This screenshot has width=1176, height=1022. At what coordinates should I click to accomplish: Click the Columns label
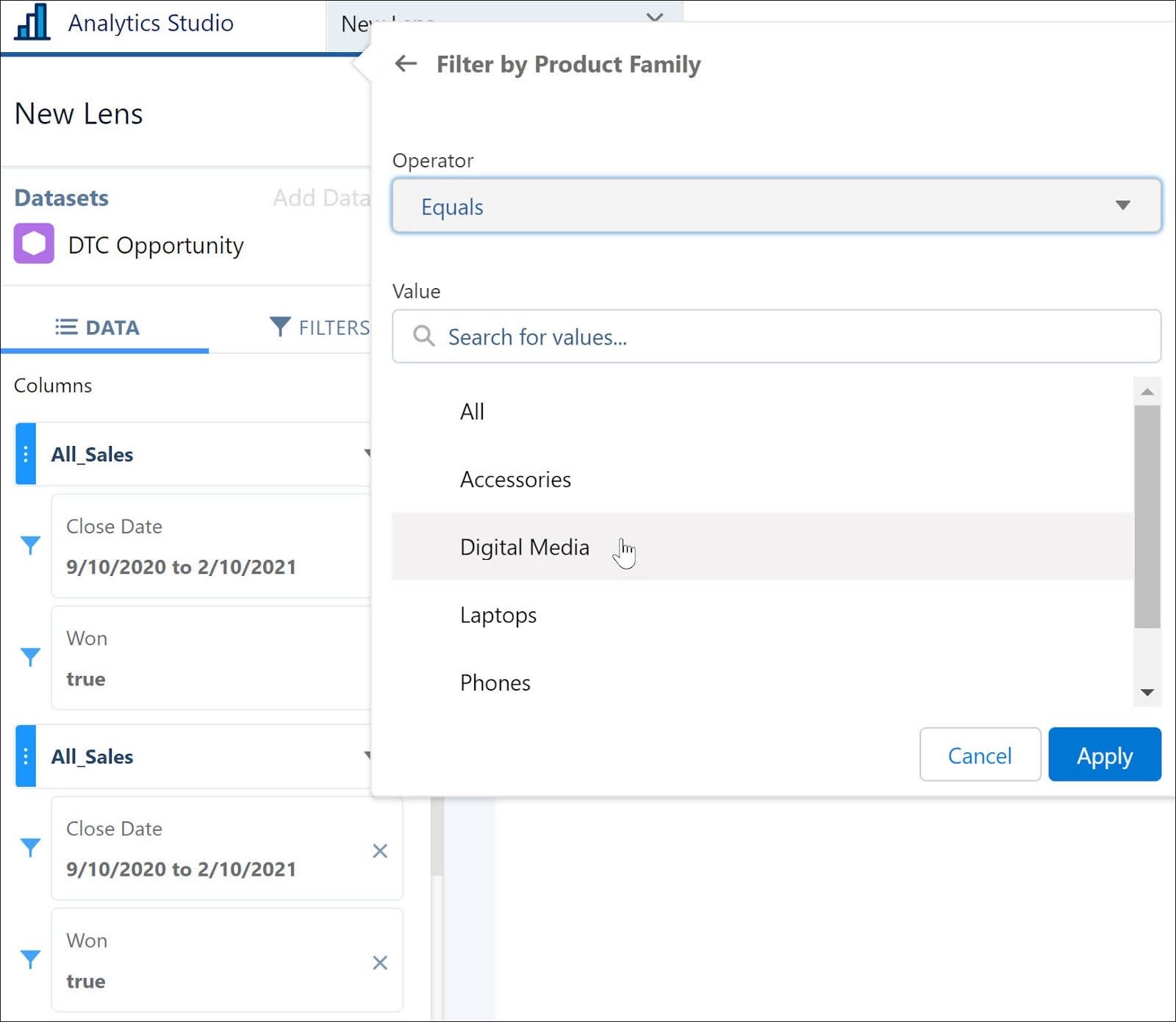pos(53,385)
